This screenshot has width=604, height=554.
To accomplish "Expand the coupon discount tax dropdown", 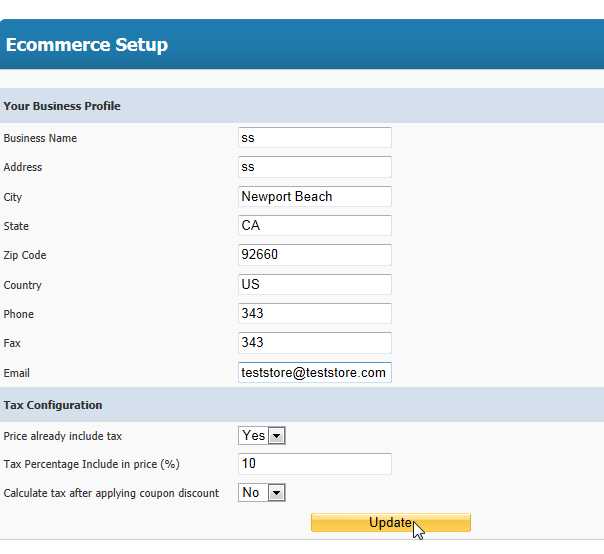I will tap(262, 492).
